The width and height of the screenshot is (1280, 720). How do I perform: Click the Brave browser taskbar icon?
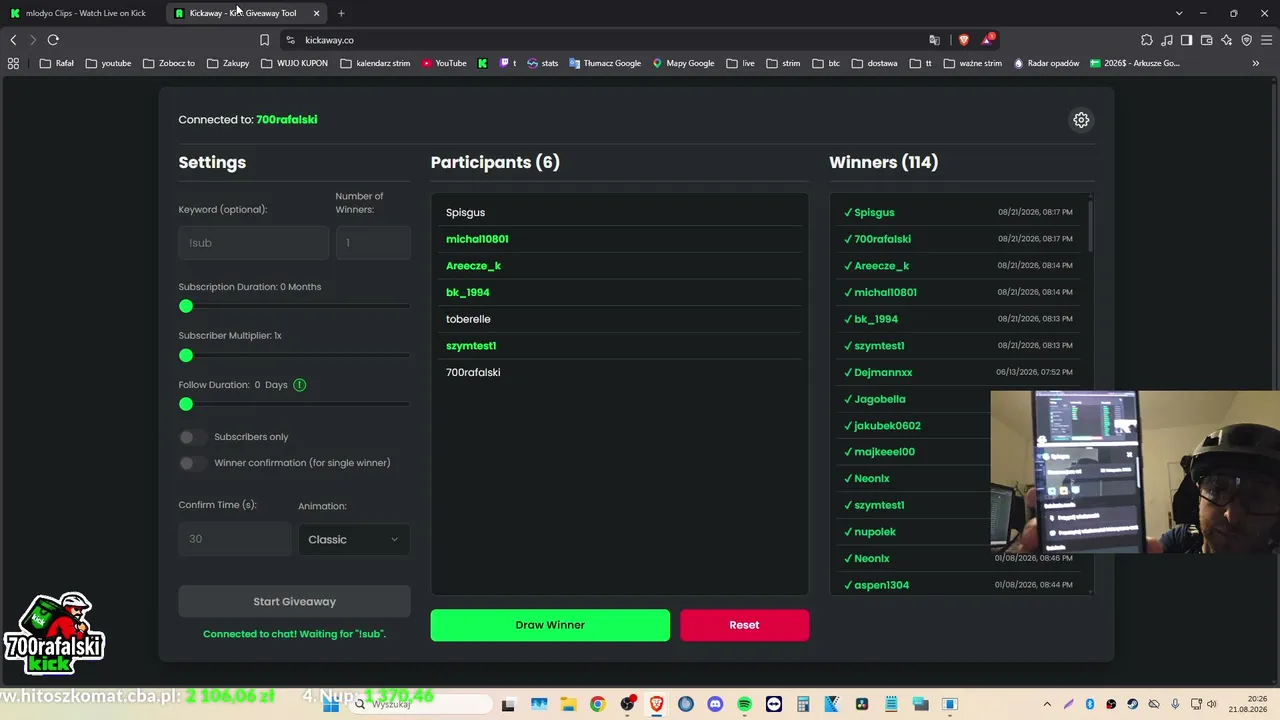656,704
